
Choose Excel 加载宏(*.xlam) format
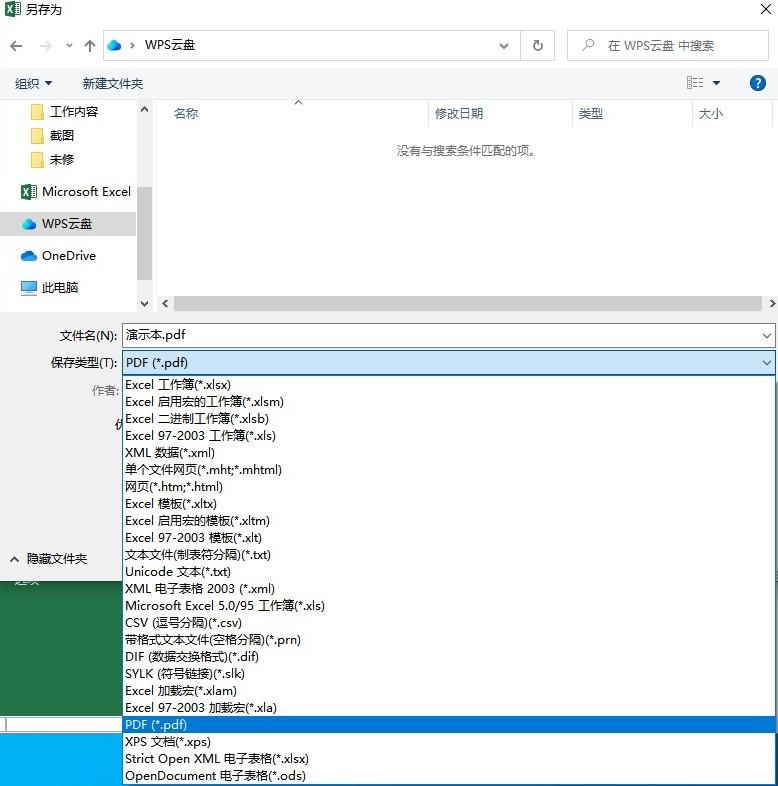(x=449, y=691)
